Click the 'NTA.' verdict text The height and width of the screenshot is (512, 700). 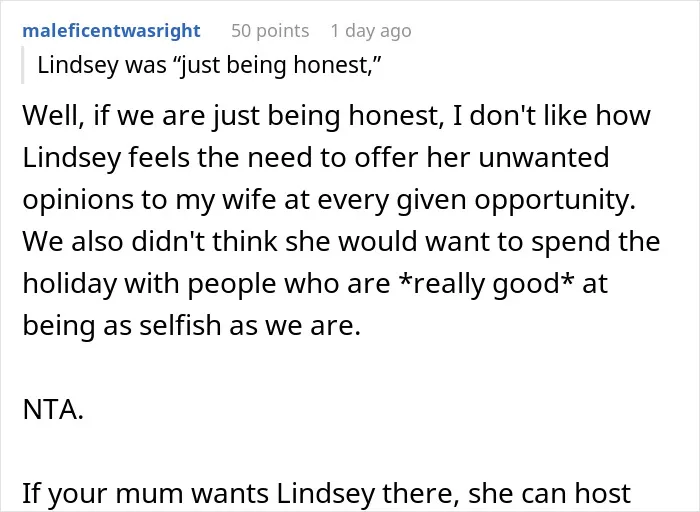click(53, 409)
